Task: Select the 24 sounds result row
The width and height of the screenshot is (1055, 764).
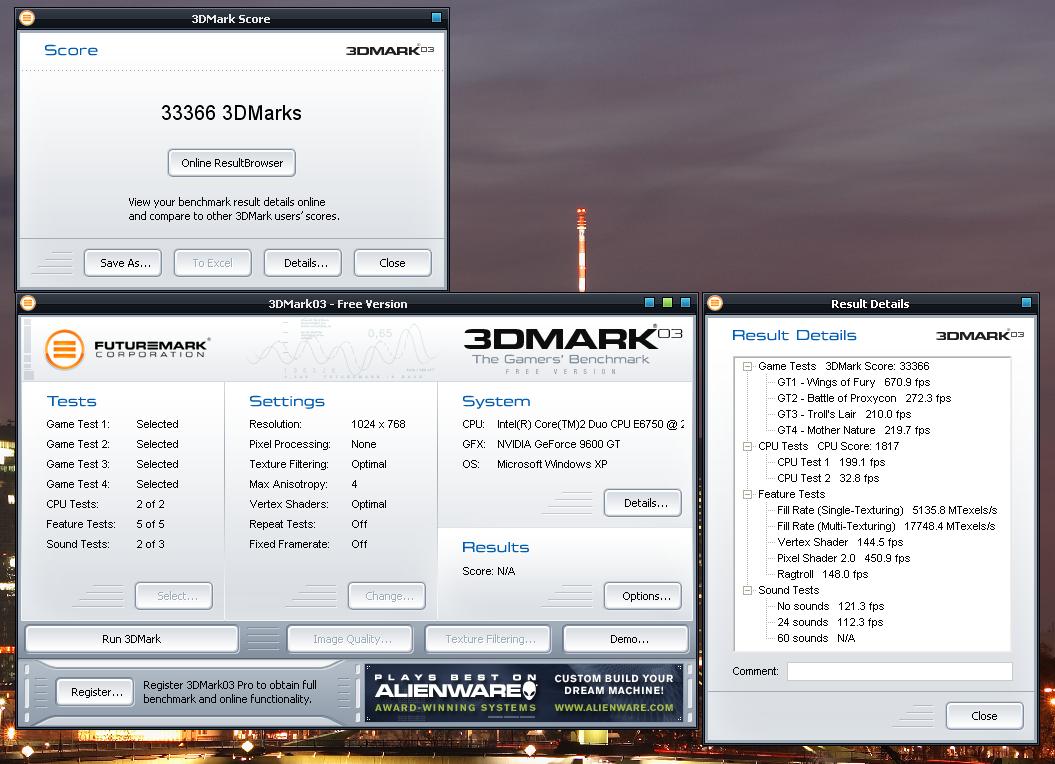Action: (x=830, y=623)
